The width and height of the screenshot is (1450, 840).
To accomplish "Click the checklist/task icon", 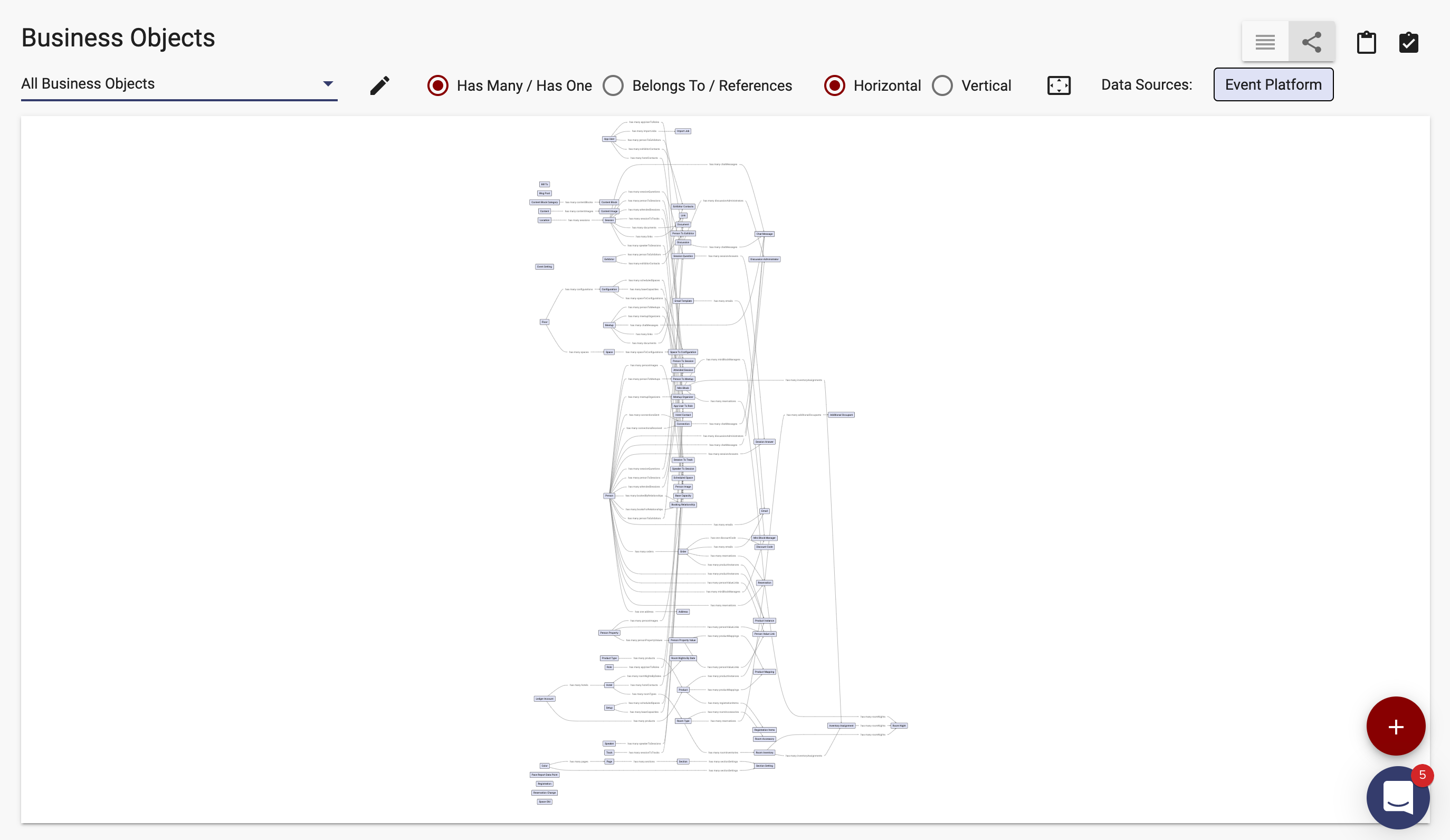I will pyautogui.click(x=1410, y=41).
